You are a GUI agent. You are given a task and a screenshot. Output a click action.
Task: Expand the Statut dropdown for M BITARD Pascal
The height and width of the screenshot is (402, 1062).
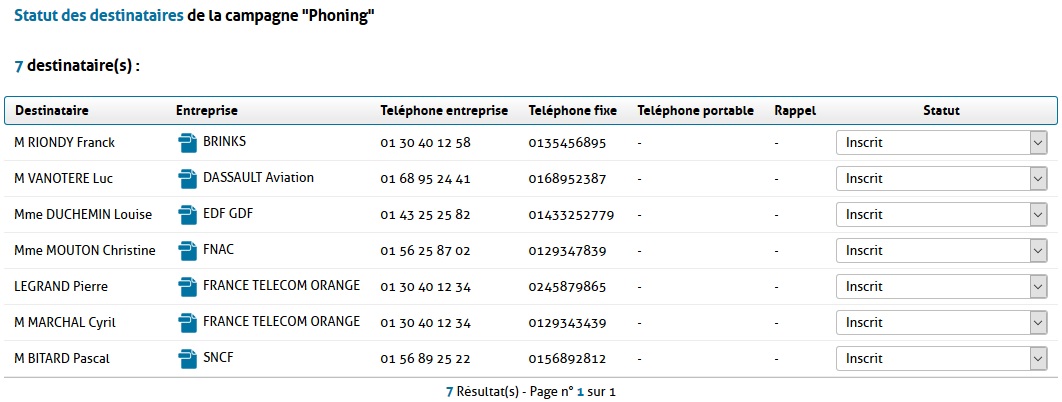941,359
